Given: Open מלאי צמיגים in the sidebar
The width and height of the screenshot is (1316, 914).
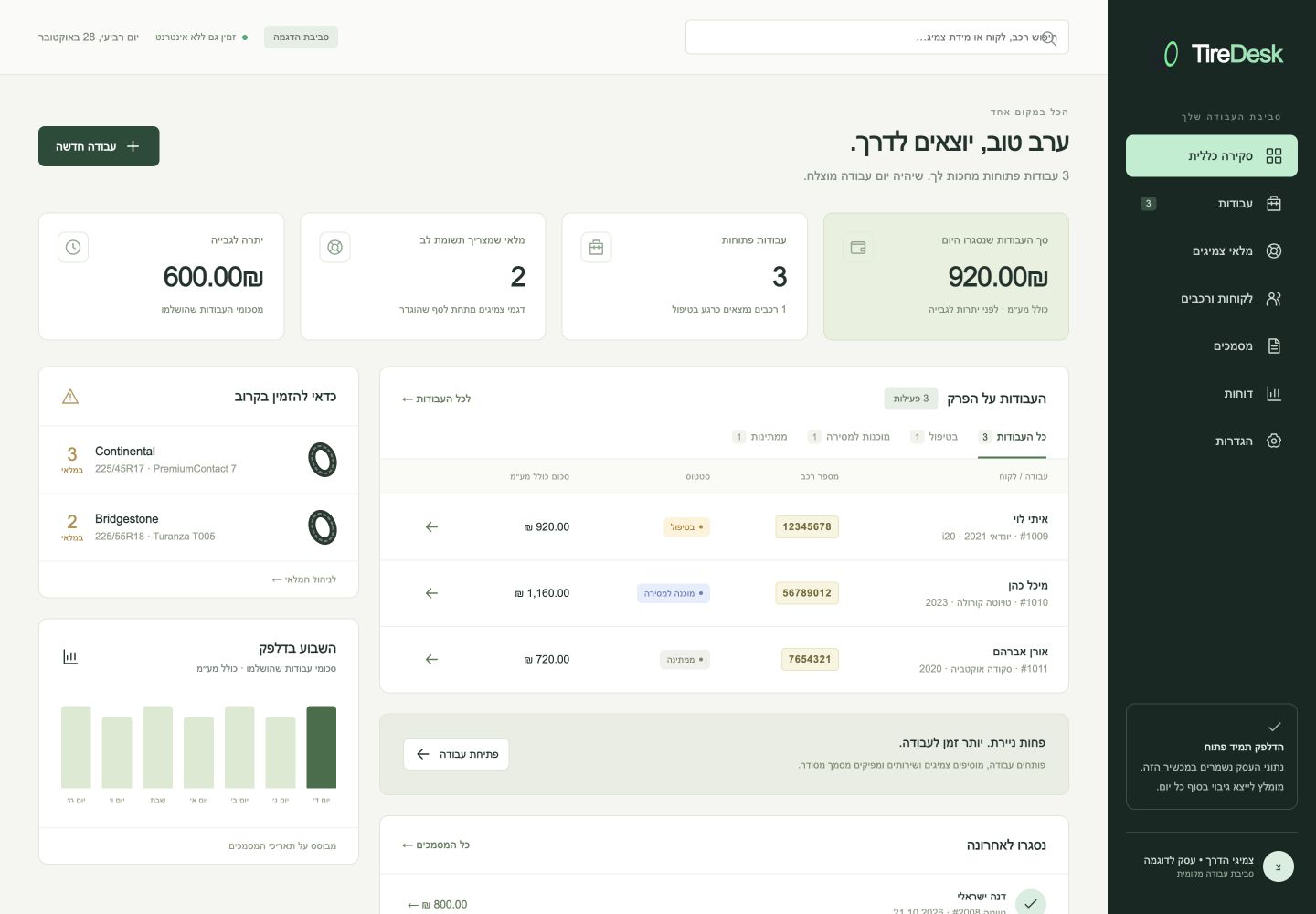Looking at the screenshot, I should pyautogui.click(x=1211, y=251).
